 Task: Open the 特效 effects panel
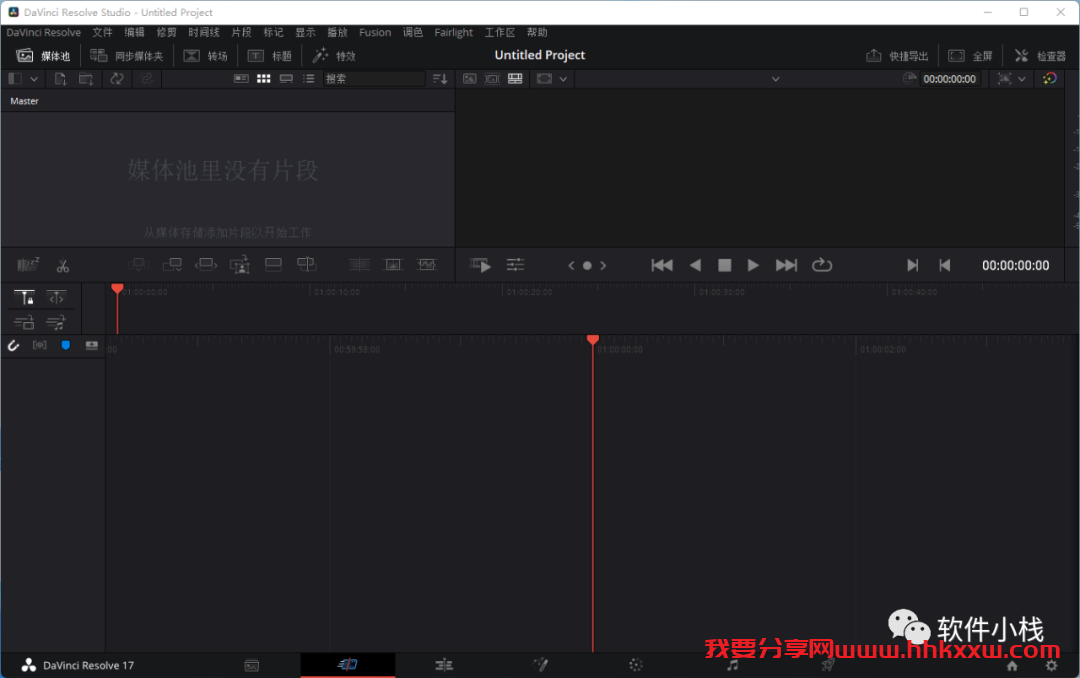coord(334,56)
